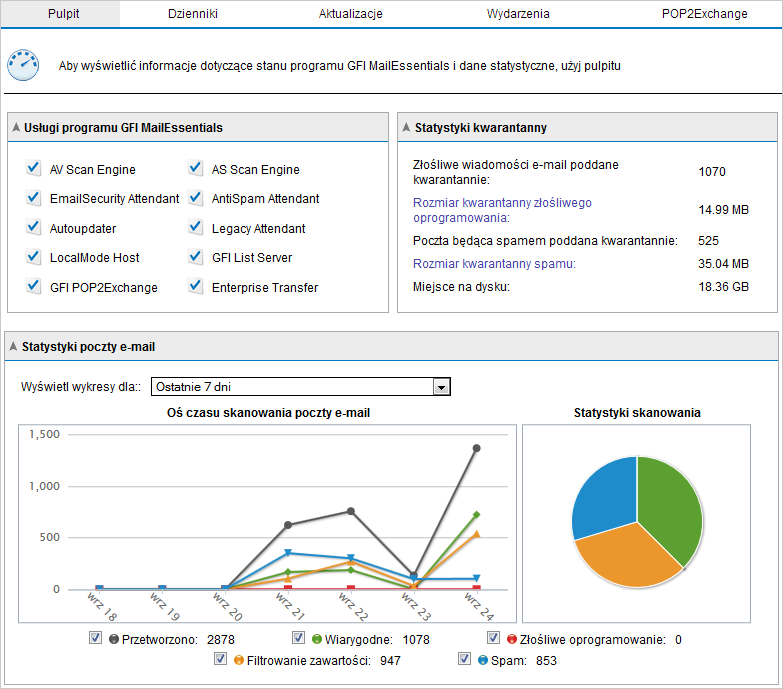Toggle the Przetworzono series checkbox
The height and width of the screenshot is (689, 783).
[95, 638]
